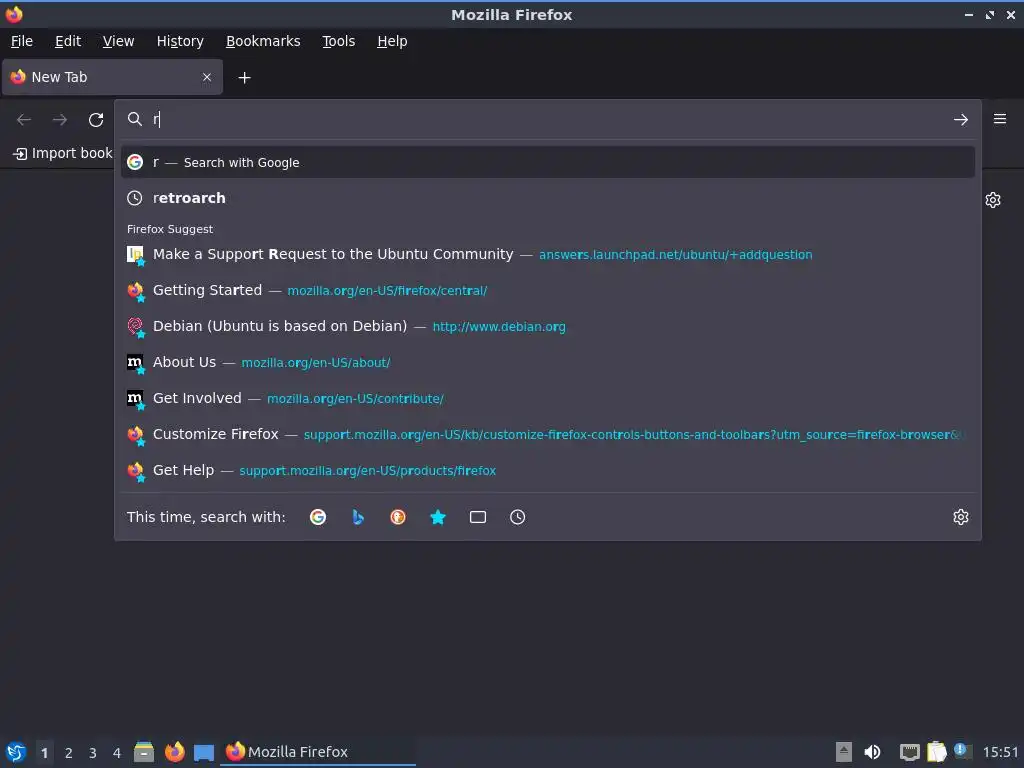Screen dimensions: 1024x768
Task: Open the network tray icon
Action: 910,752
